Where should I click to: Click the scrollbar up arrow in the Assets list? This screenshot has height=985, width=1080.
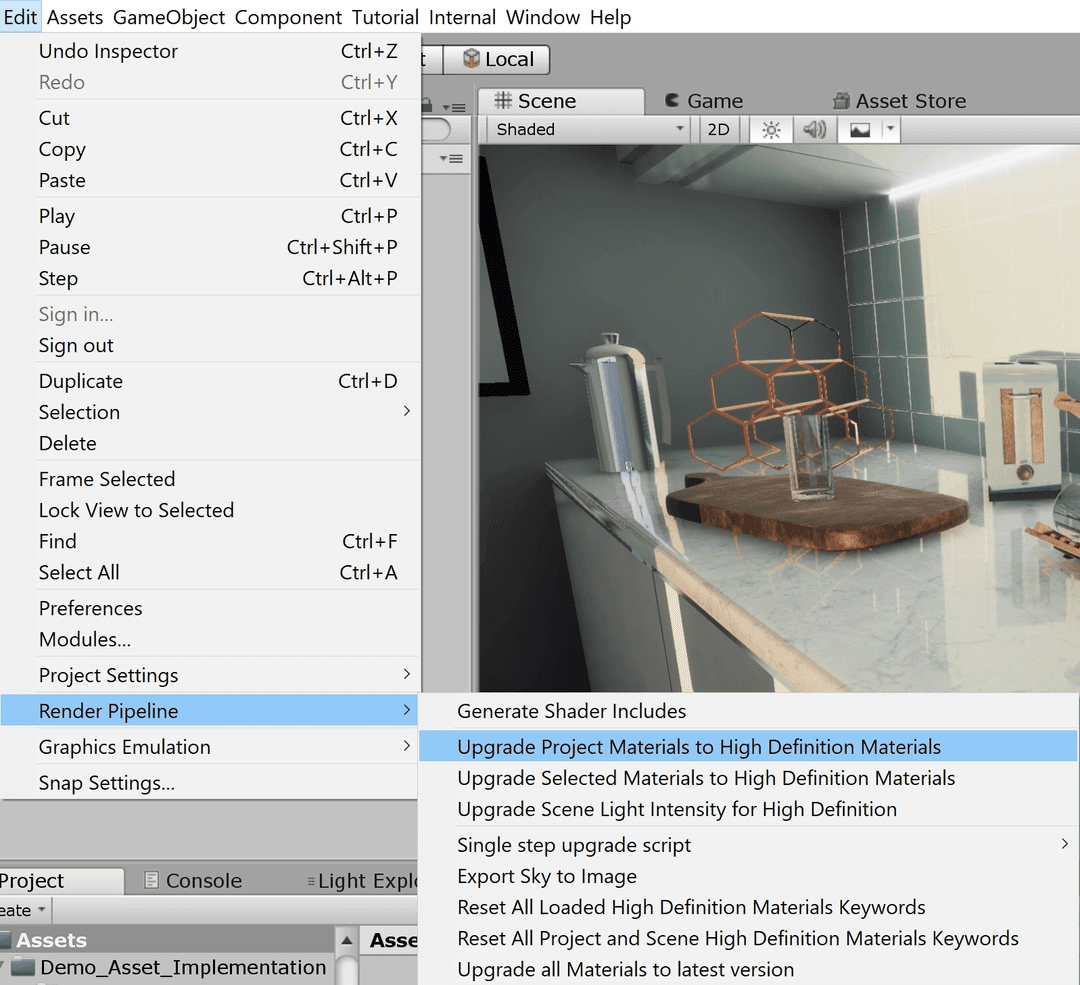(x=345, y=939)
